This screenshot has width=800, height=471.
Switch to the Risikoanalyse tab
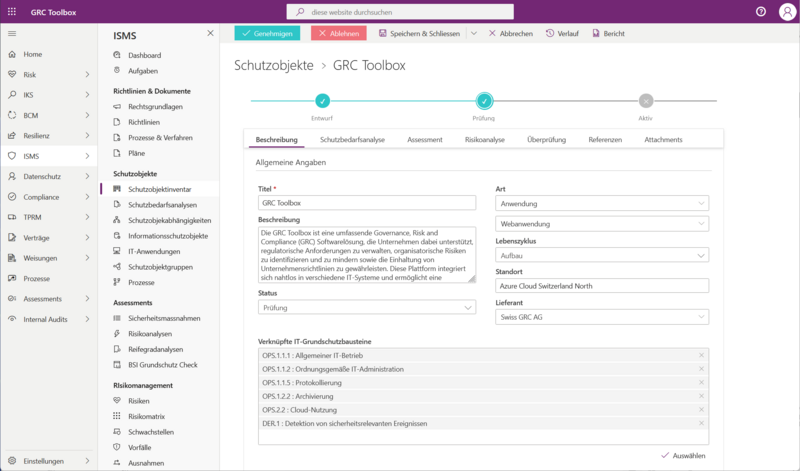pos(485,140)
